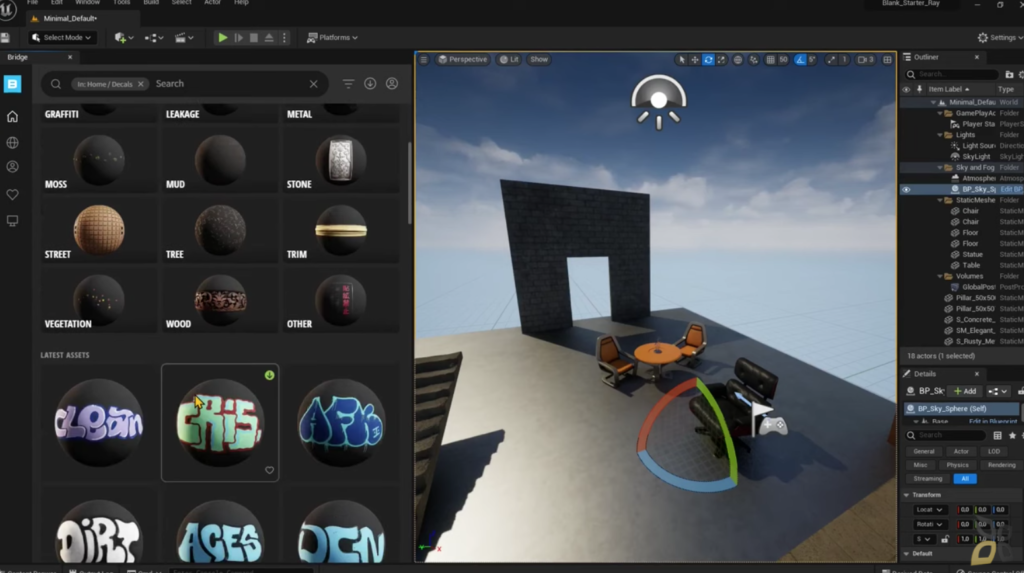Open the cinematics clapperboard dropdown in toolbar

(x=184, y=38)
